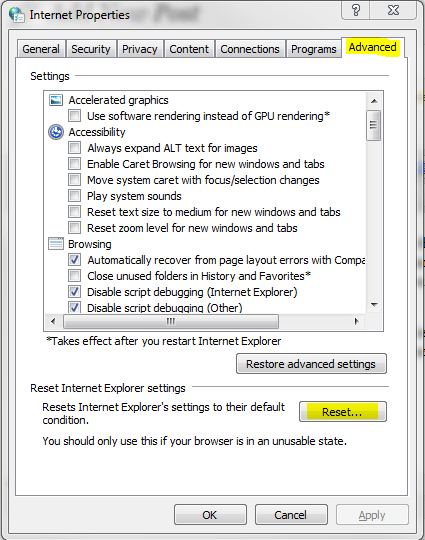Open the Connections tab
The height and width of the screenshot is (540, 425).
coord(250,49)
